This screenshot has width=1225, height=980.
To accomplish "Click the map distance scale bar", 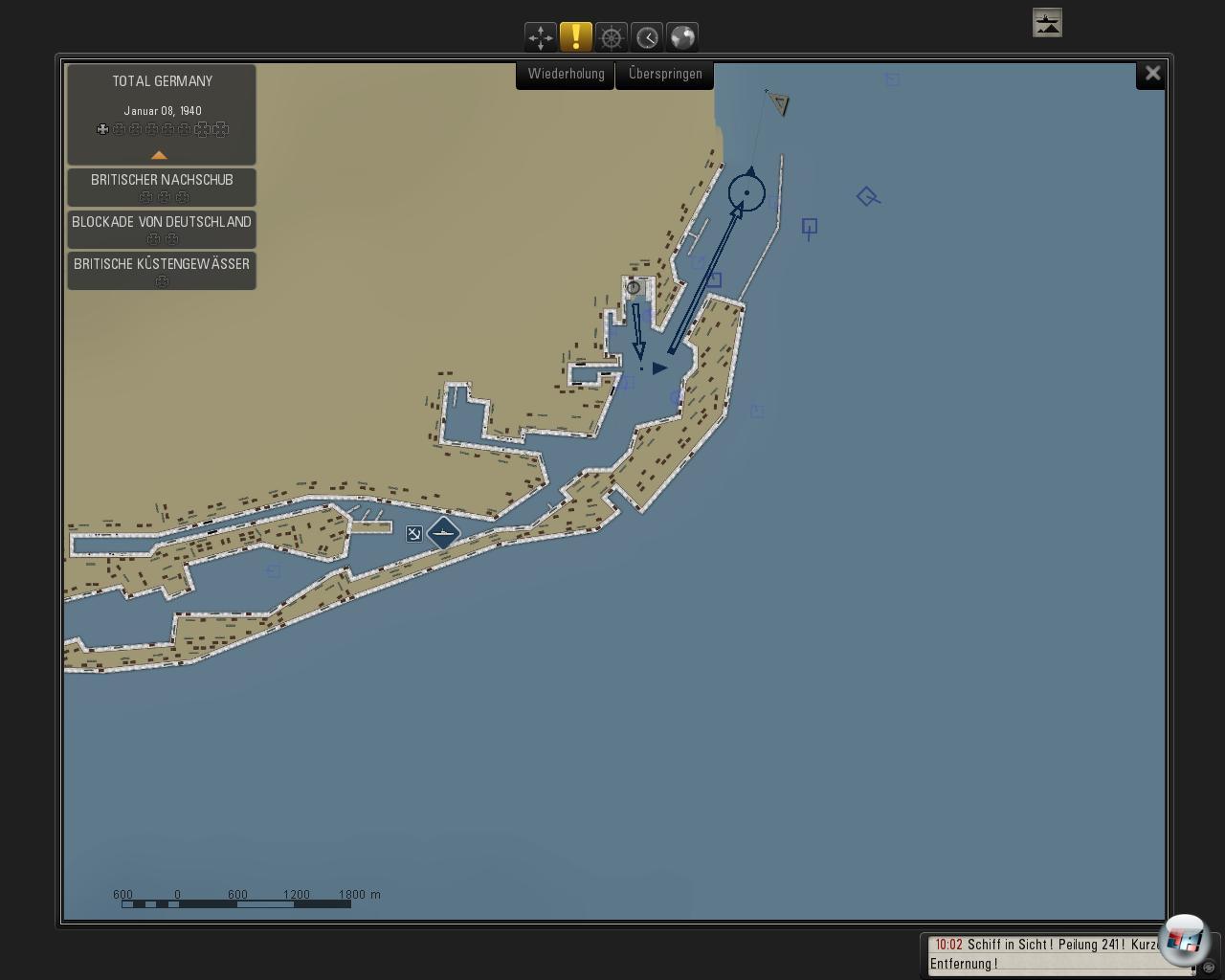I will point(236,902).
